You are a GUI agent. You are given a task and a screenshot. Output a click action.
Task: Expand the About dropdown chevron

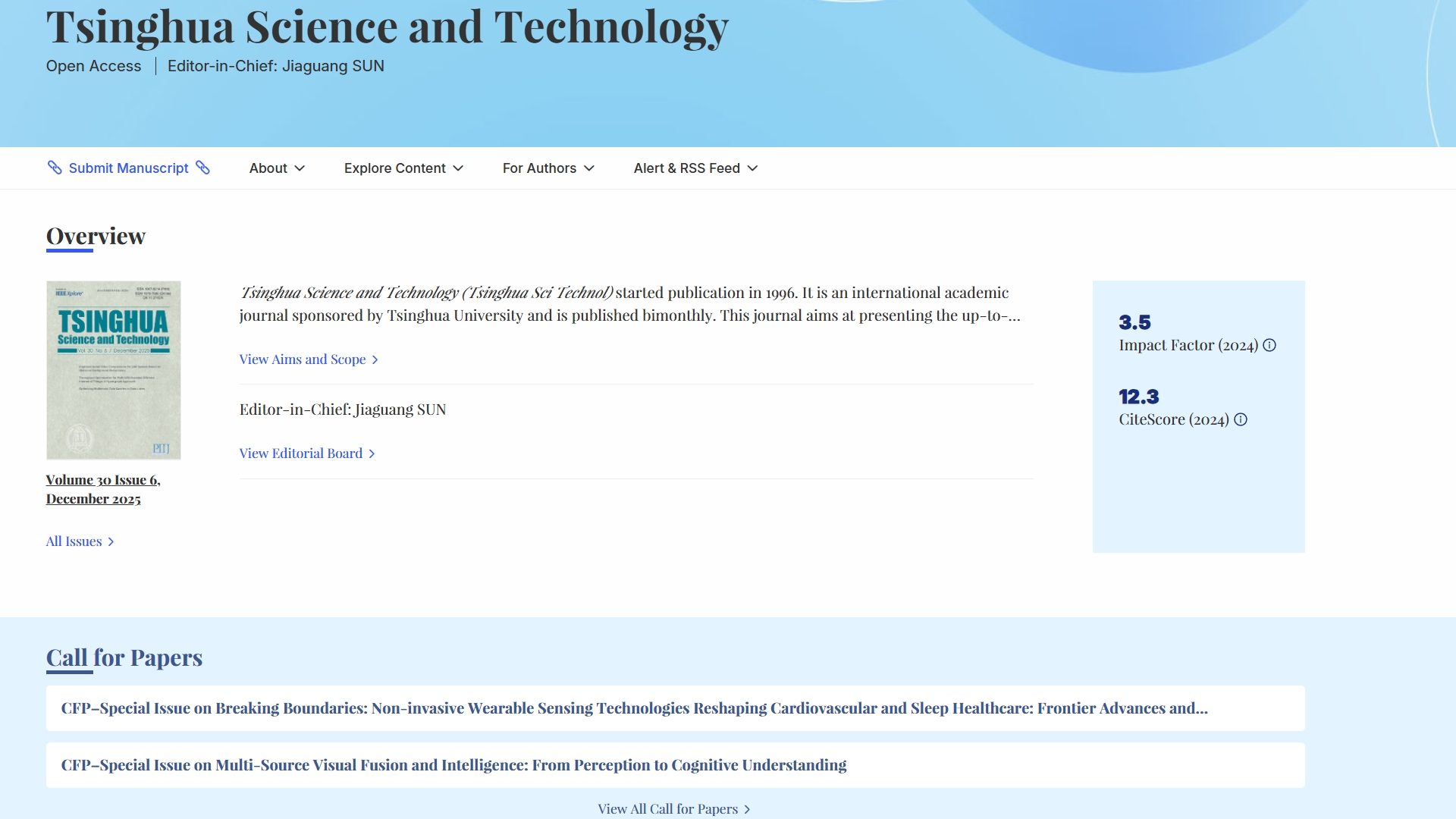(300, 168)
